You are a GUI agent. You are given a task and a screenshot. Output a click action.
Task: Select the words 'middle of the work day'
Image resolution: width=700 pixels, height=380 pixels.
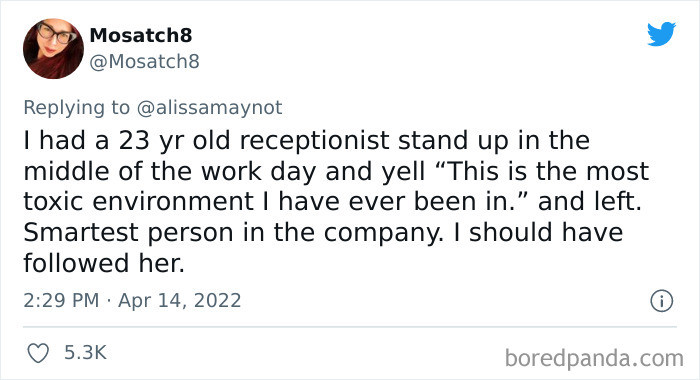(170, 171)
